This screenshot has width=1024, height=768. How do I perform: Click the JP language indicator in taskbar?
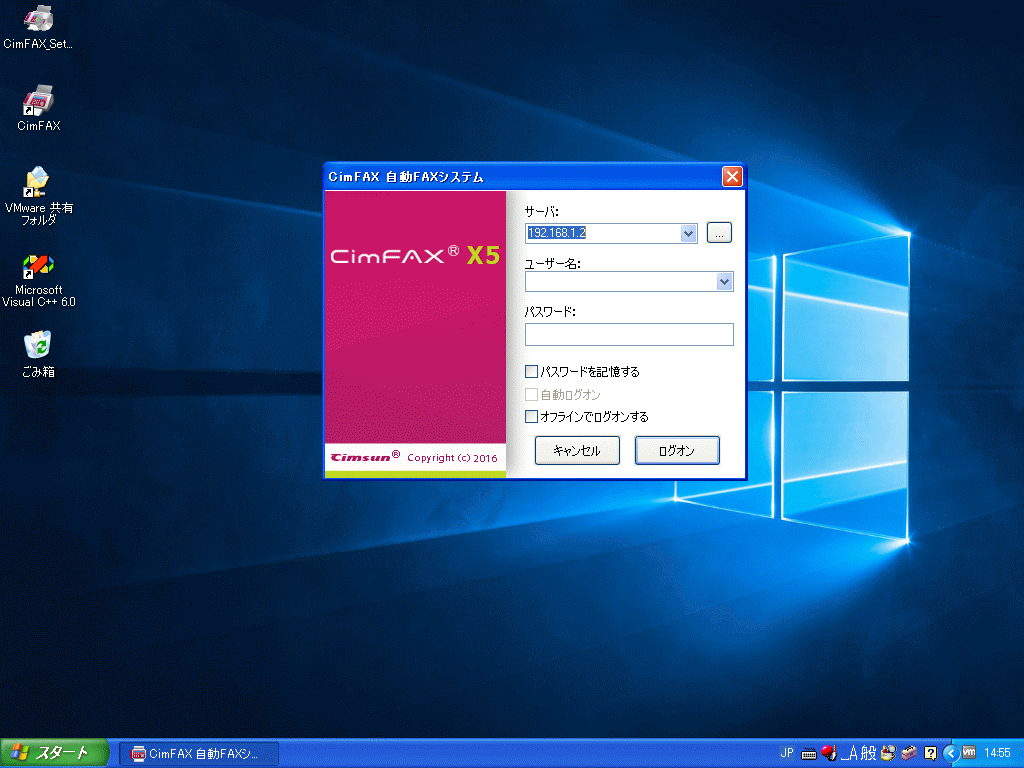(787, 753)
